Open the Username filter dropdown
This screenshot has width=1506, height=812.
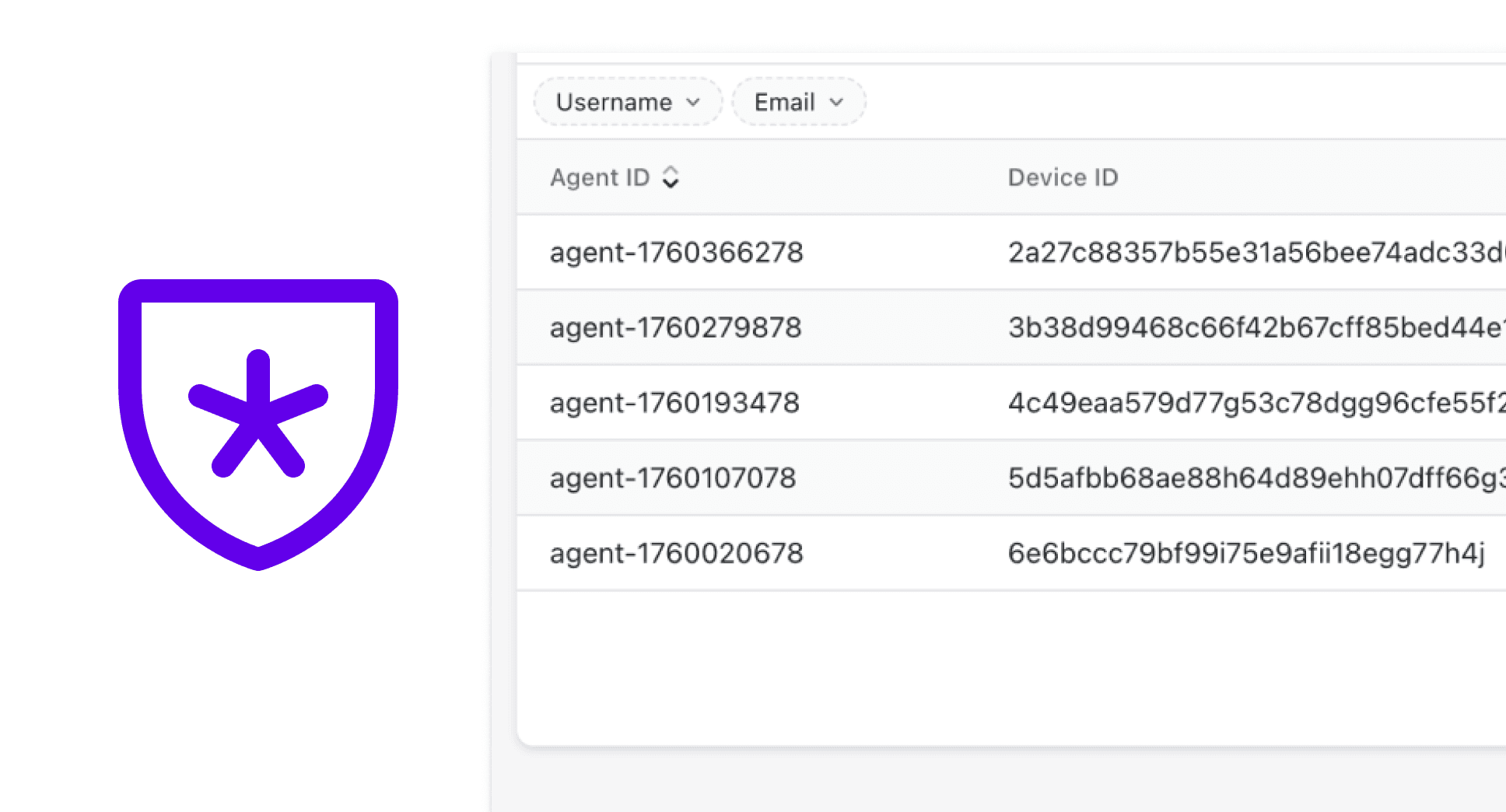click(627, 102)
